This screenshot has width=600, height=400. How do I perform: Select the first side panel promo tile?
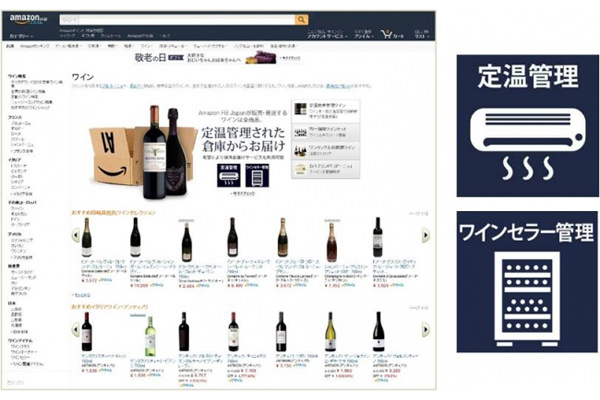[x=326, y=110]
